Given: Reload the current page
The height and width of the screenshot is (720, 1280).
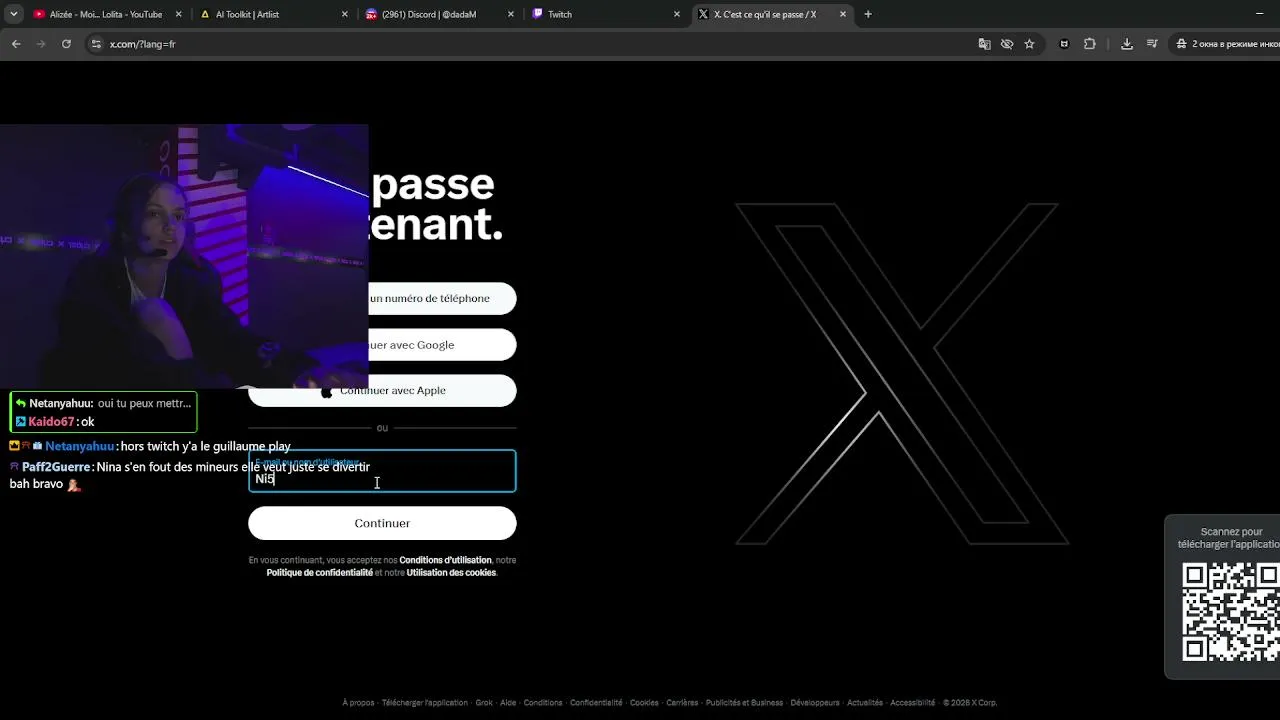Looking at the screenshot, I should click(x=66, y=44).
